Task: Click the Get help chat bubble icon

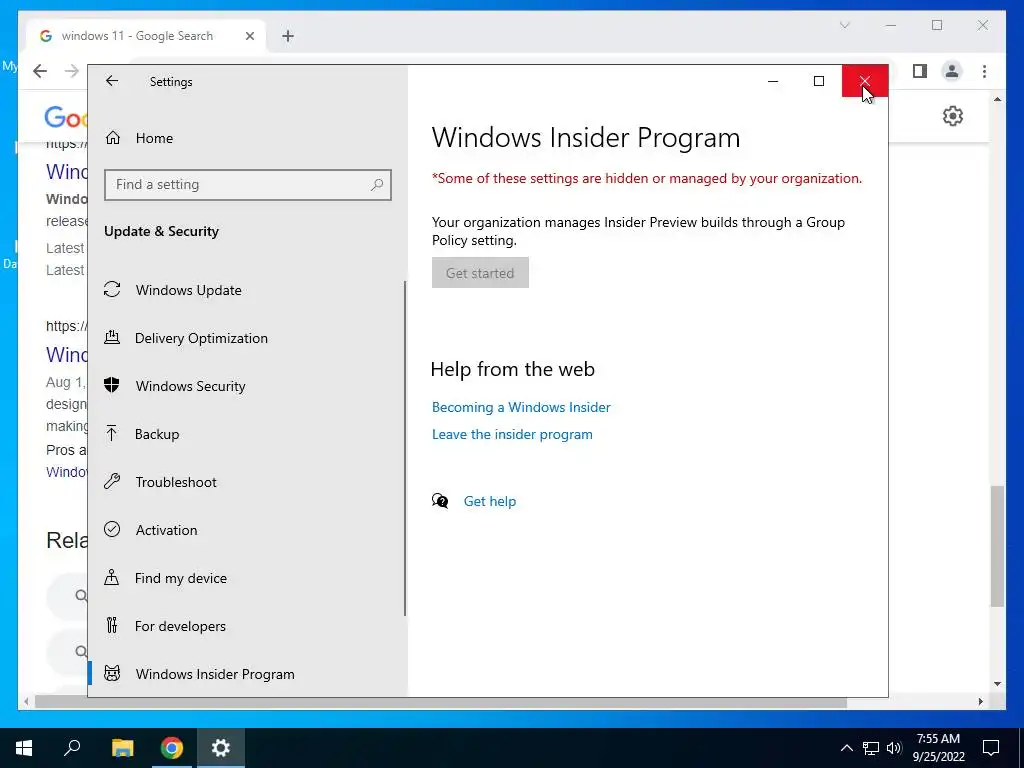Action: 440,501
